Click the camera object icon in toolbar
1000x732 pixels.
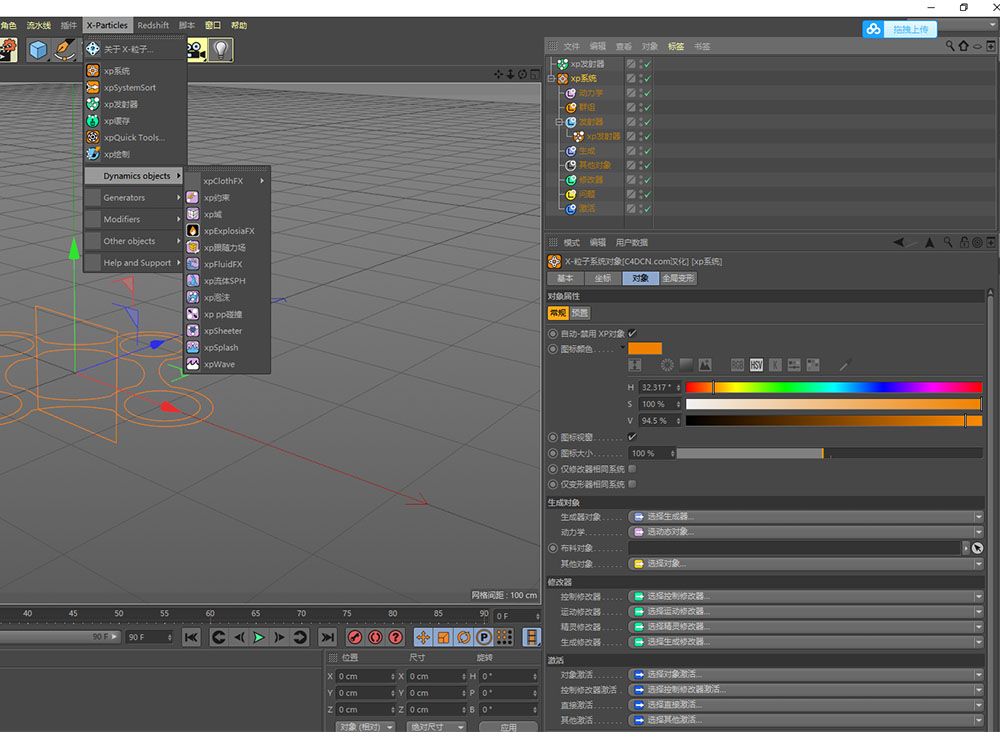pyautogui.click(x=196, y=50)
